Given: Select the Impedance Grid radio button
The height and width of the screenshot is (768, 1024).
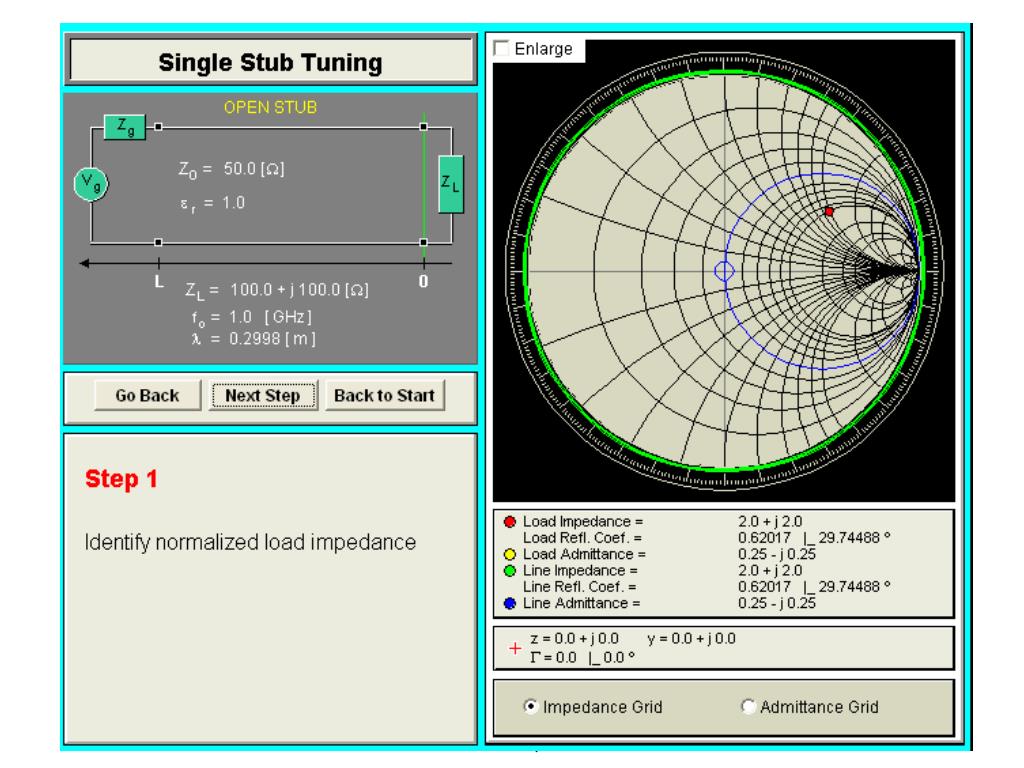Looking at the screenshot, I should click(531, 706).
